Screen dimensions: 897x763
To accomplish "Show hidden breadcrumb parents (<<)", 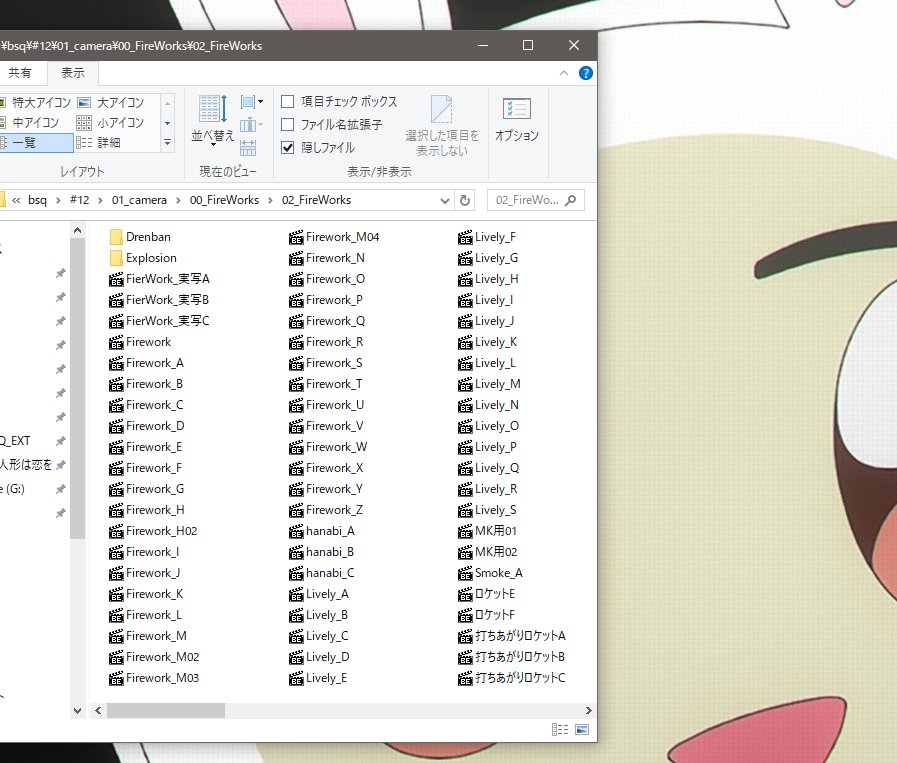I will pos(16,200).
